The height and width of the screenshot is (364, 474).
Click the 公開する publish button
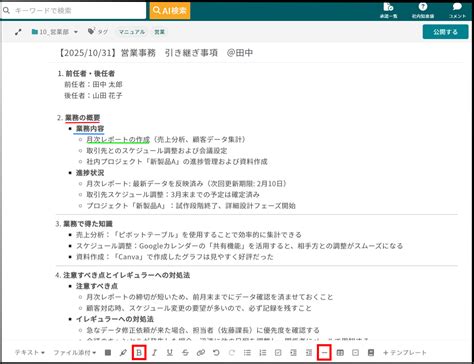pos(445,32)
